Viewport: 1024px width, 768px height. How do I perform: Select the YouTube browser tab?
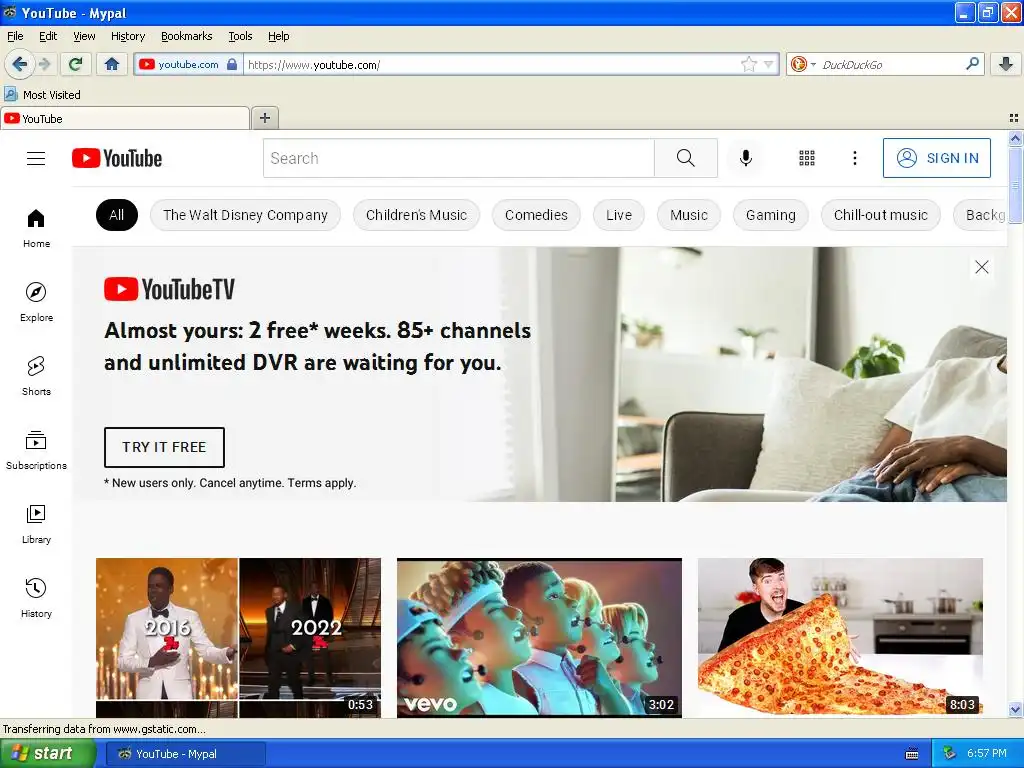pyautogui.click(x=125, y=118)
